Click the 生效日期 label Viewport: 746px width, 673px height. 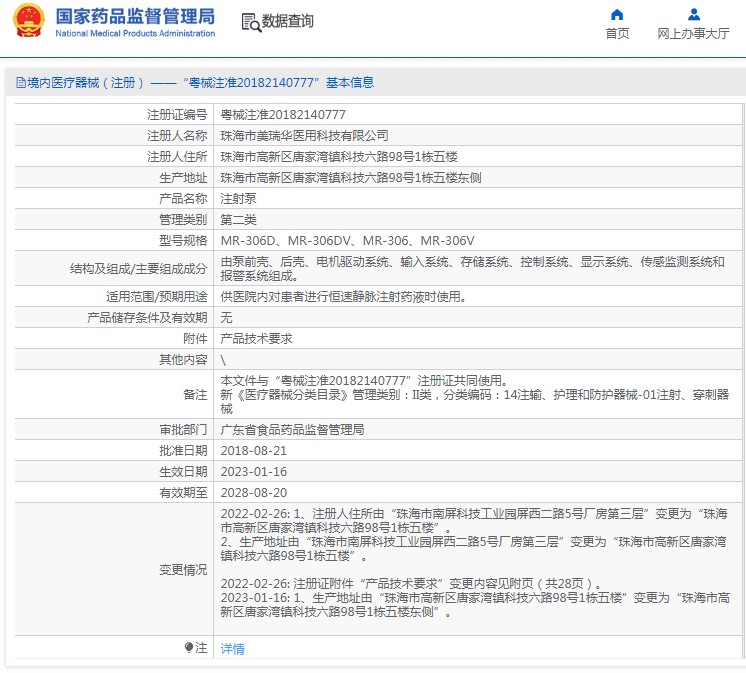[x=183, y=471]
